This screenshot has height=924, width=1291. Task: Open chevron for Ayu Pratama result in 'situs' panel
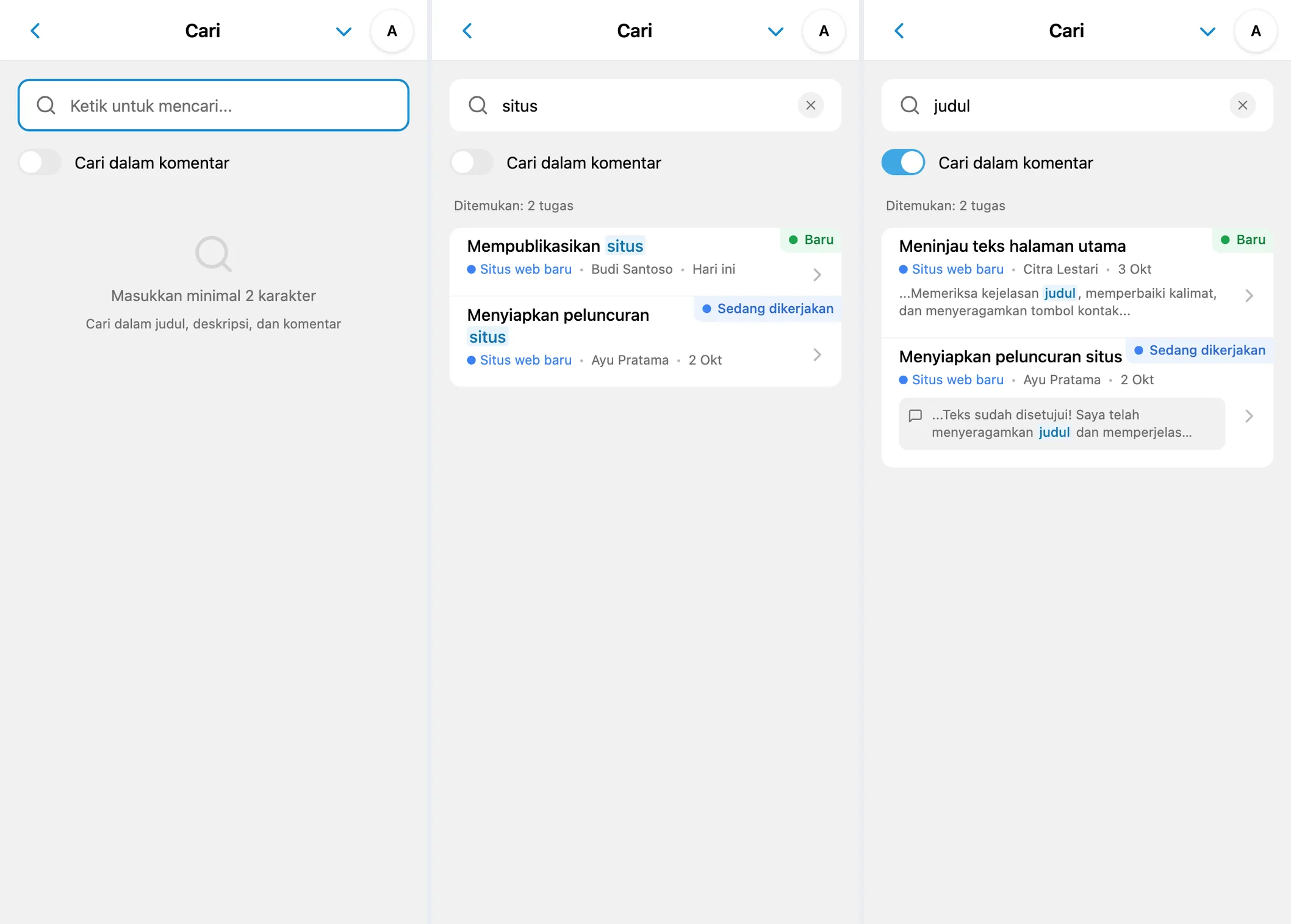(818, 355)
